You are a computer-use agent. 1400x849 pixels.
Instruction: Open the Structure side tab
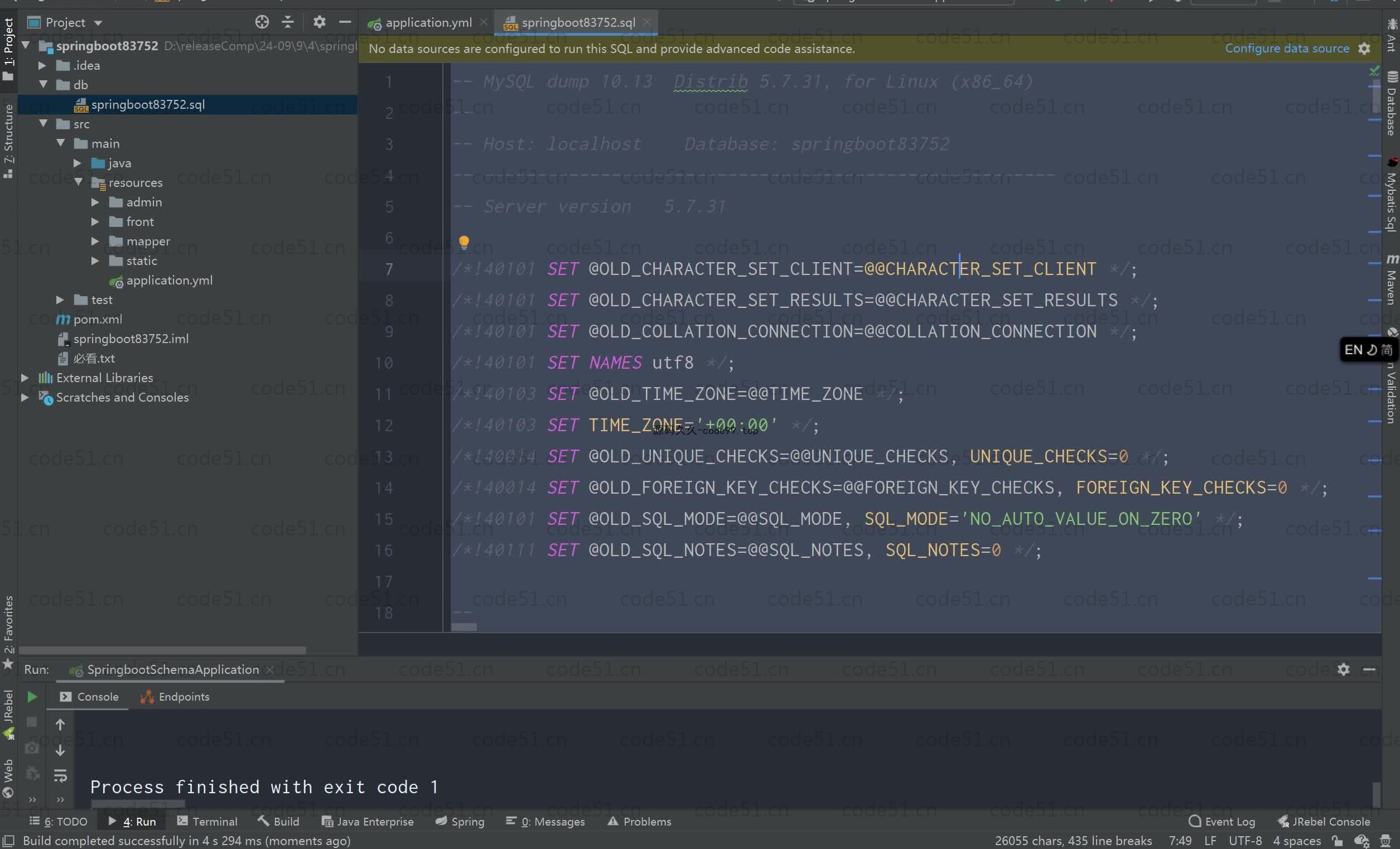[8, 141]
